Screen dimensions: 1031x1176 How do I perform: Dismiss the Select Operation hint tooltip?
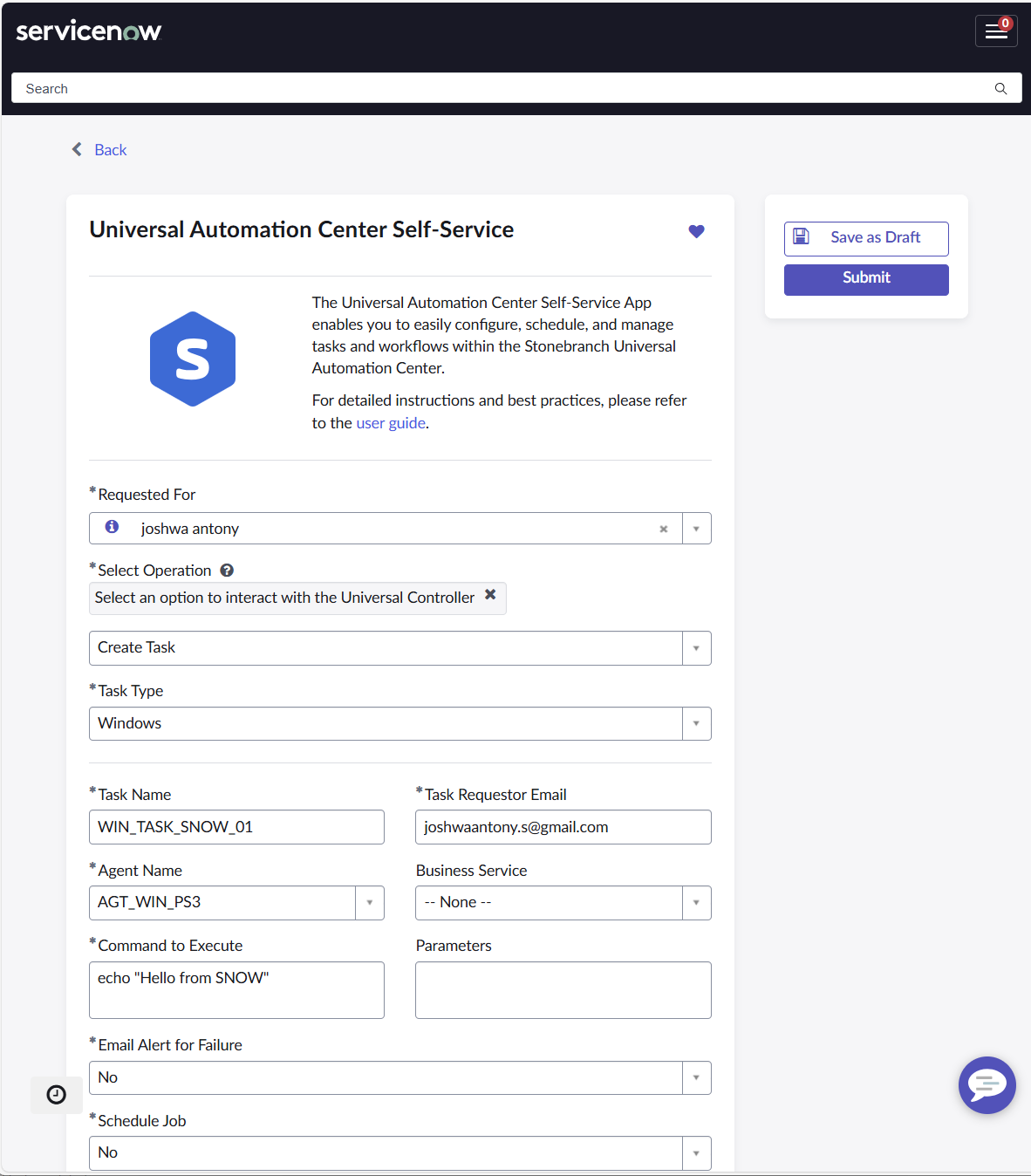[x=490, y=594]
